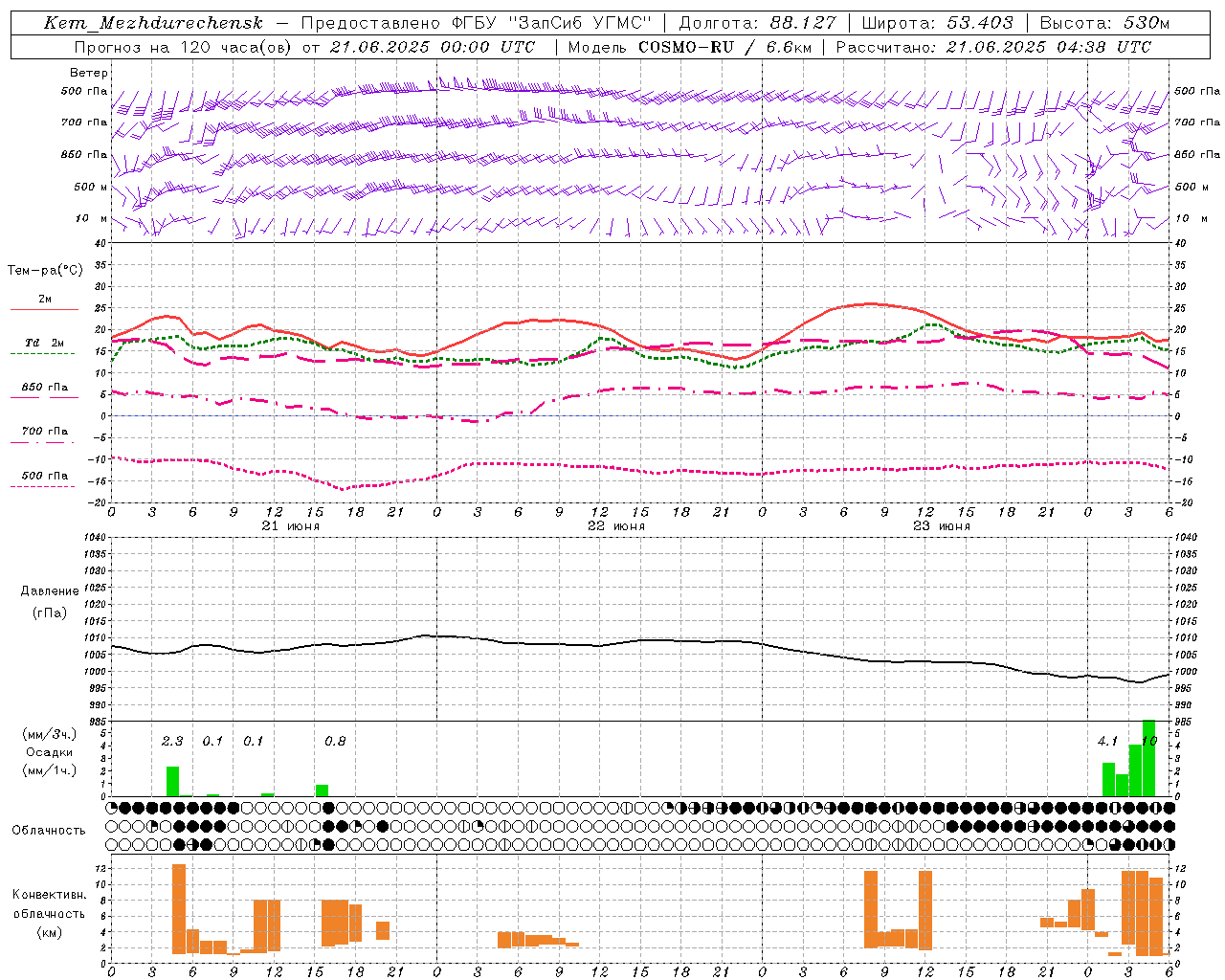The height and width of the screenshot is (980, 1225).
Task: Click the '850 гПа' temperature legend entry
Action: (45, 388)
